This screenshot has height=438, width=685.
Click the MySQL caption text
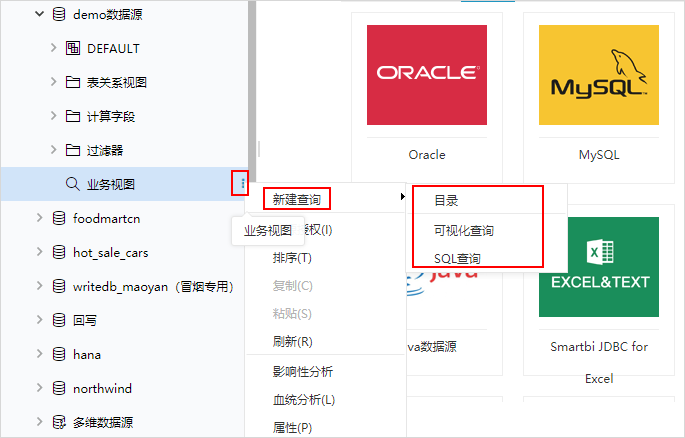coord(599,155)
